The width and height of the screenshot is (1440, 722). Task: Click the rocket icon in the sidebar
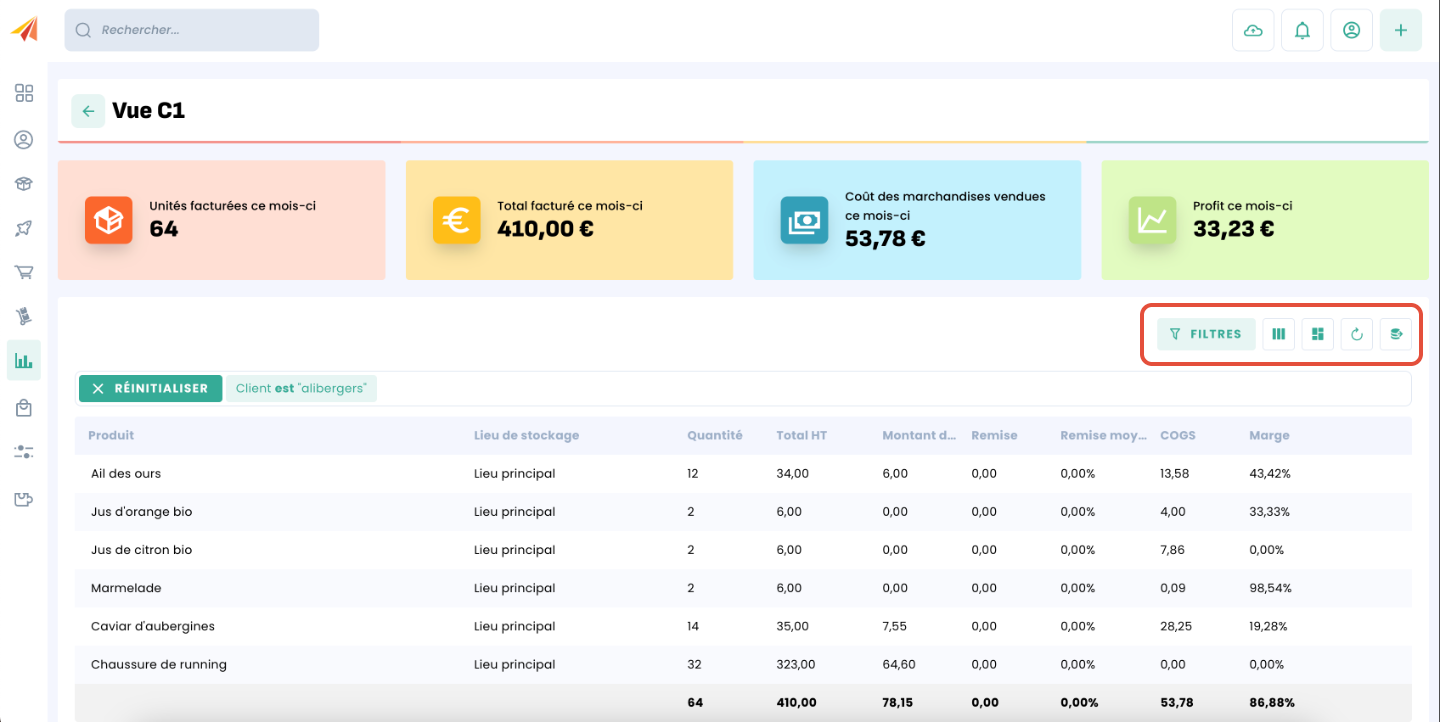tap(24, 229)
